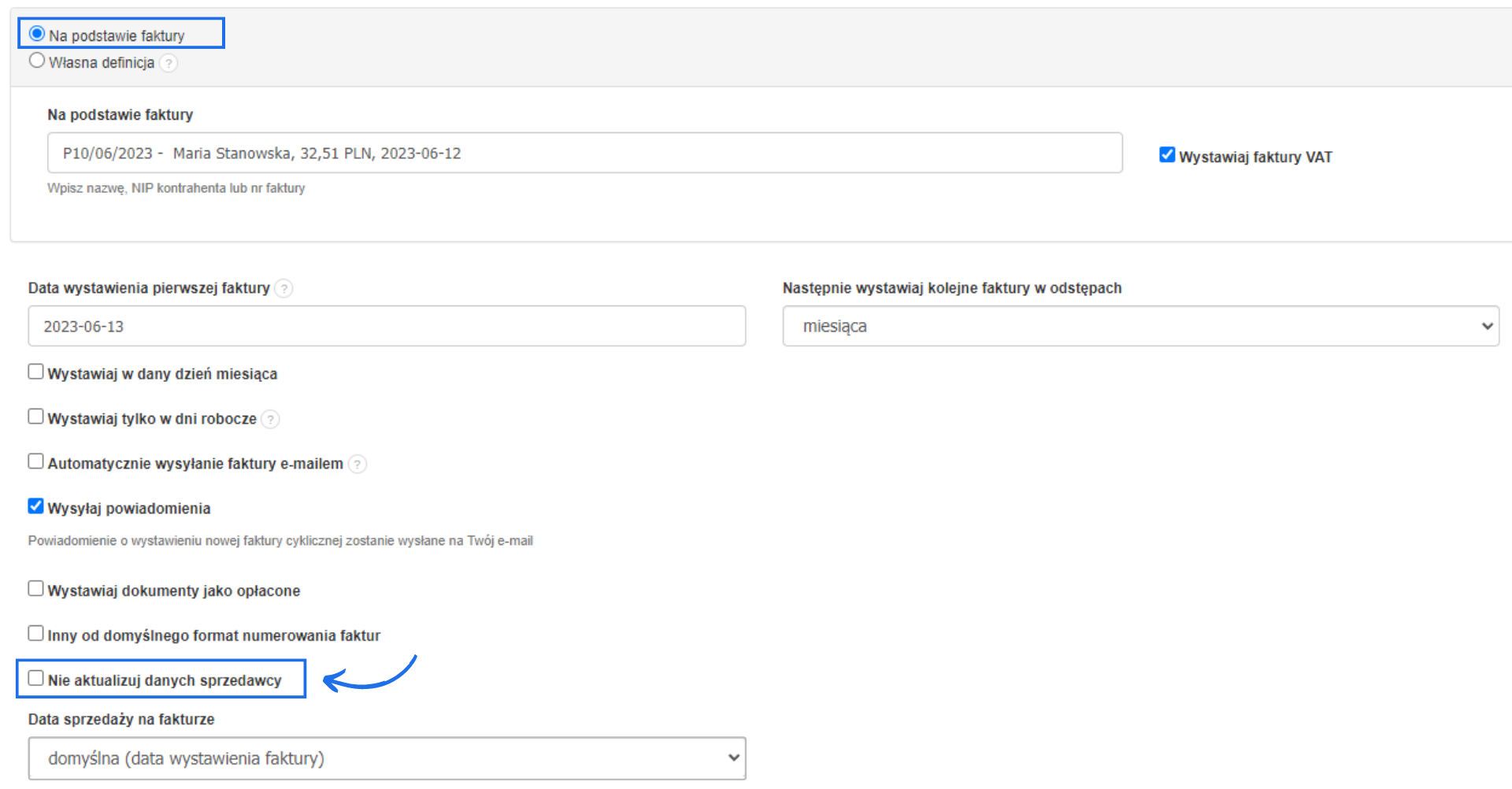Image resolution: width=1512 pixels, height=789 pixels.
Task: Open the invoice interval dropdown showing miesiąca
Action: tap(1140, 326)
